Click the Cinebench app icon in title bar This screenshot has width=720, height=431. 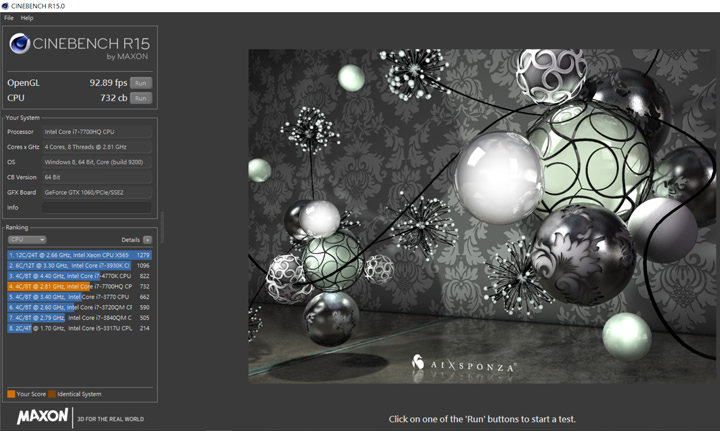(x=7, y=5)
